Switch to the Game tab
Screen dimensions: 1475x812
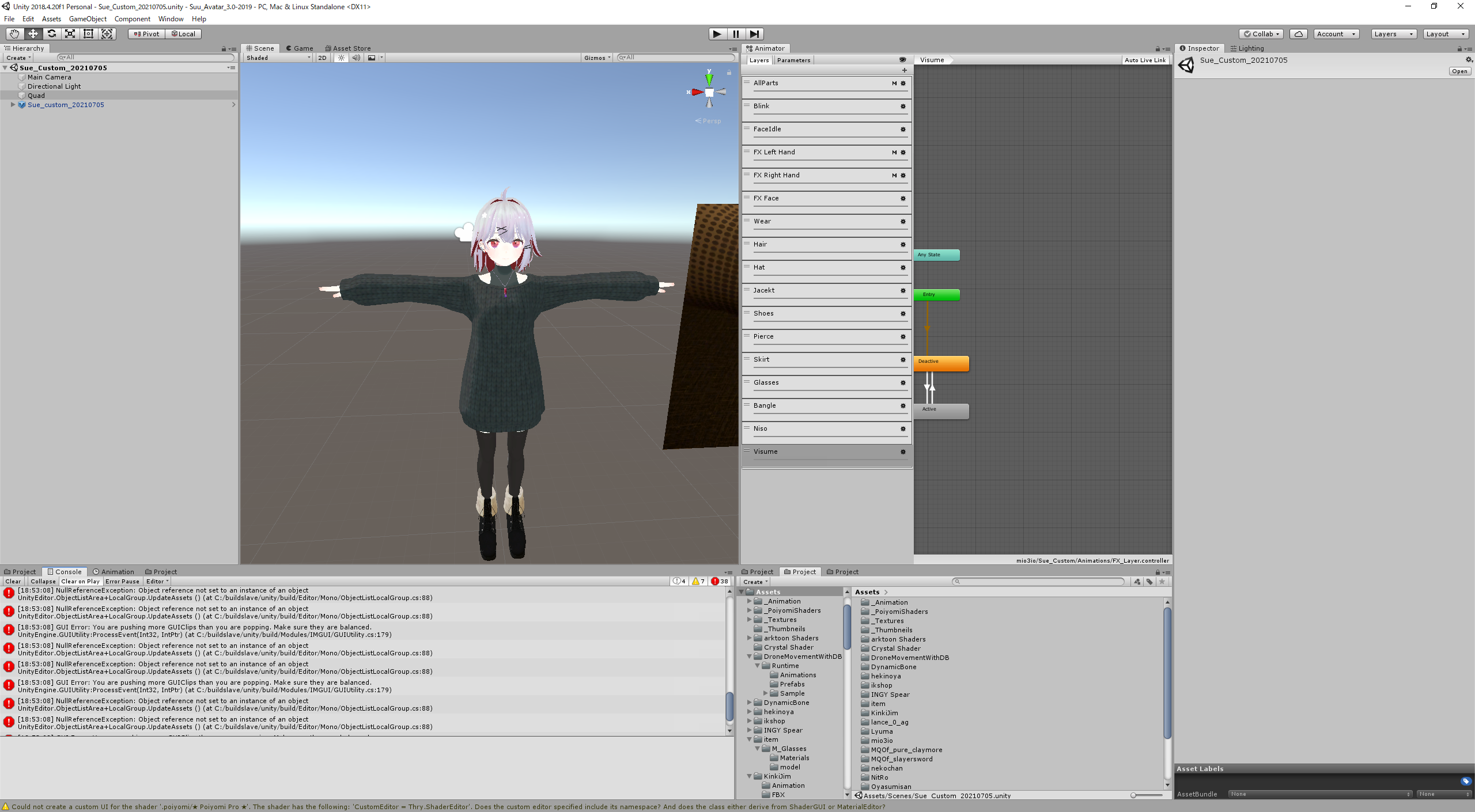(299, 48)
